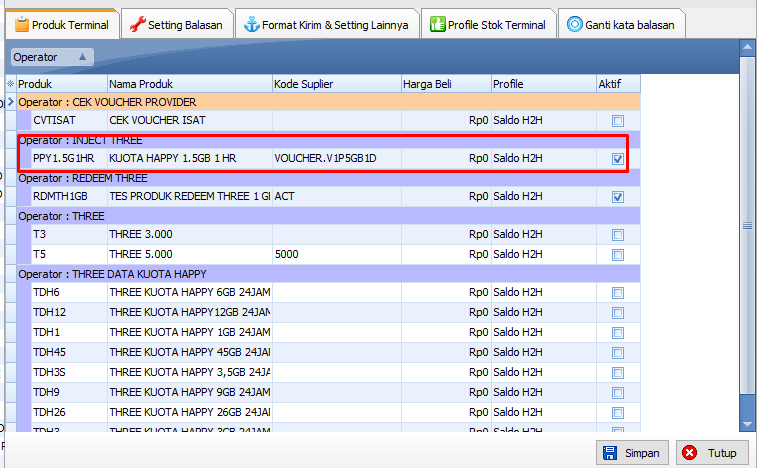Collapse the Operator : THREE group
This screenshot has height=468, width=757.
click(x=328, y=216)
